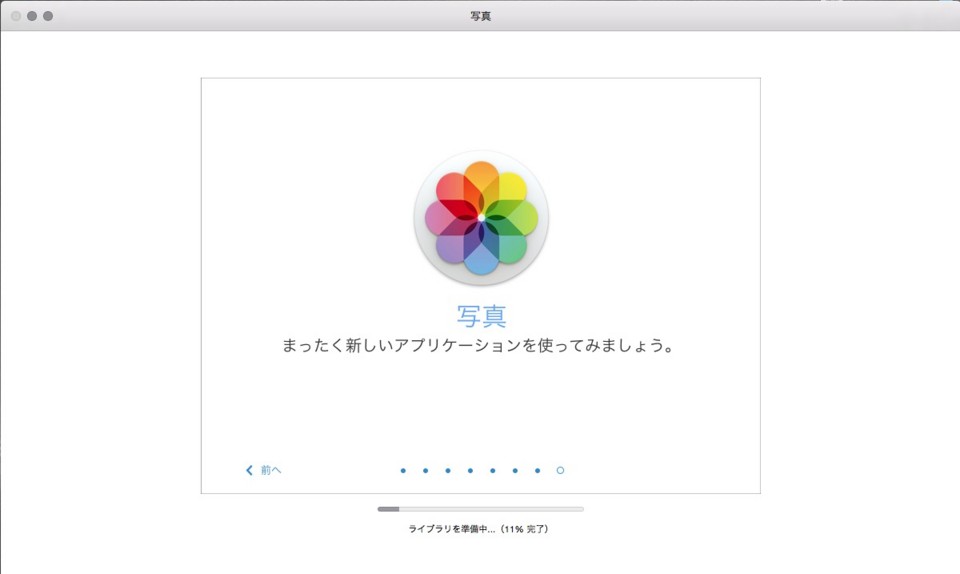Click the Photos flower app icon
960x574 pixels.
click(481, 218)
